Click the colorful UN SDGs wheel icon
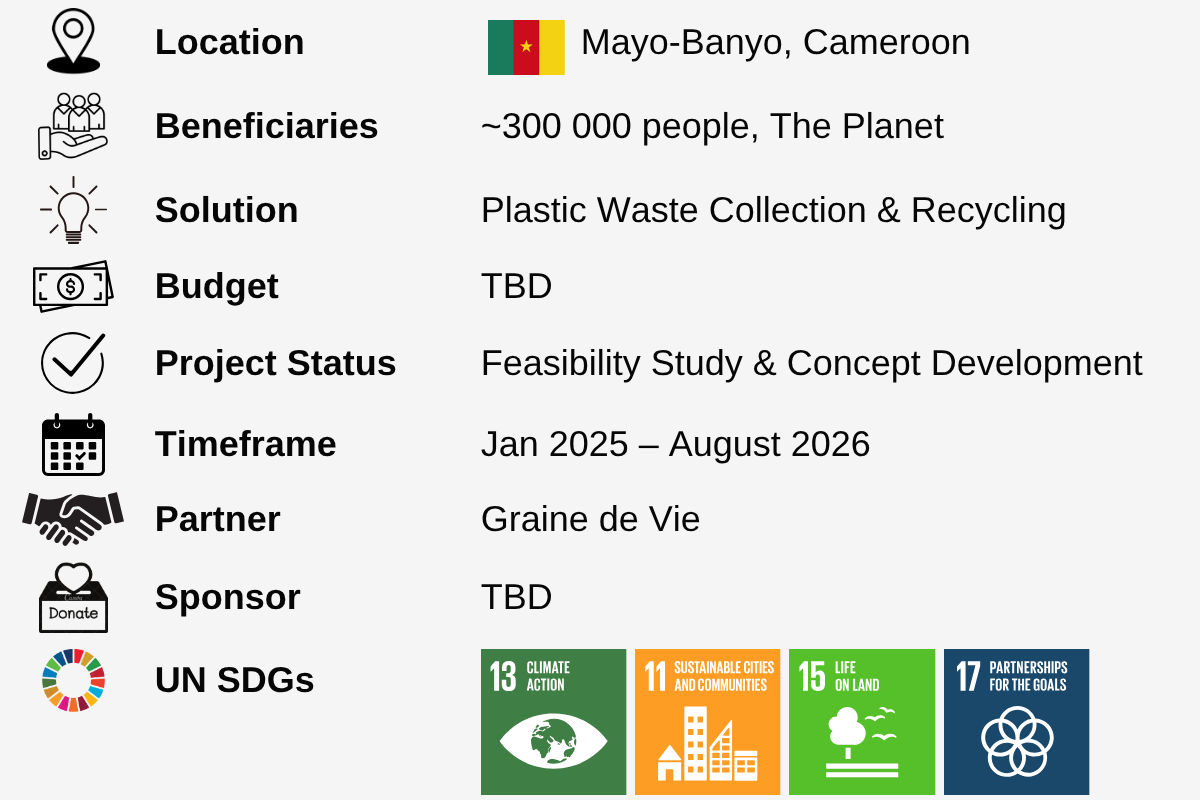The image size is (1200, 800). [73, 680]
